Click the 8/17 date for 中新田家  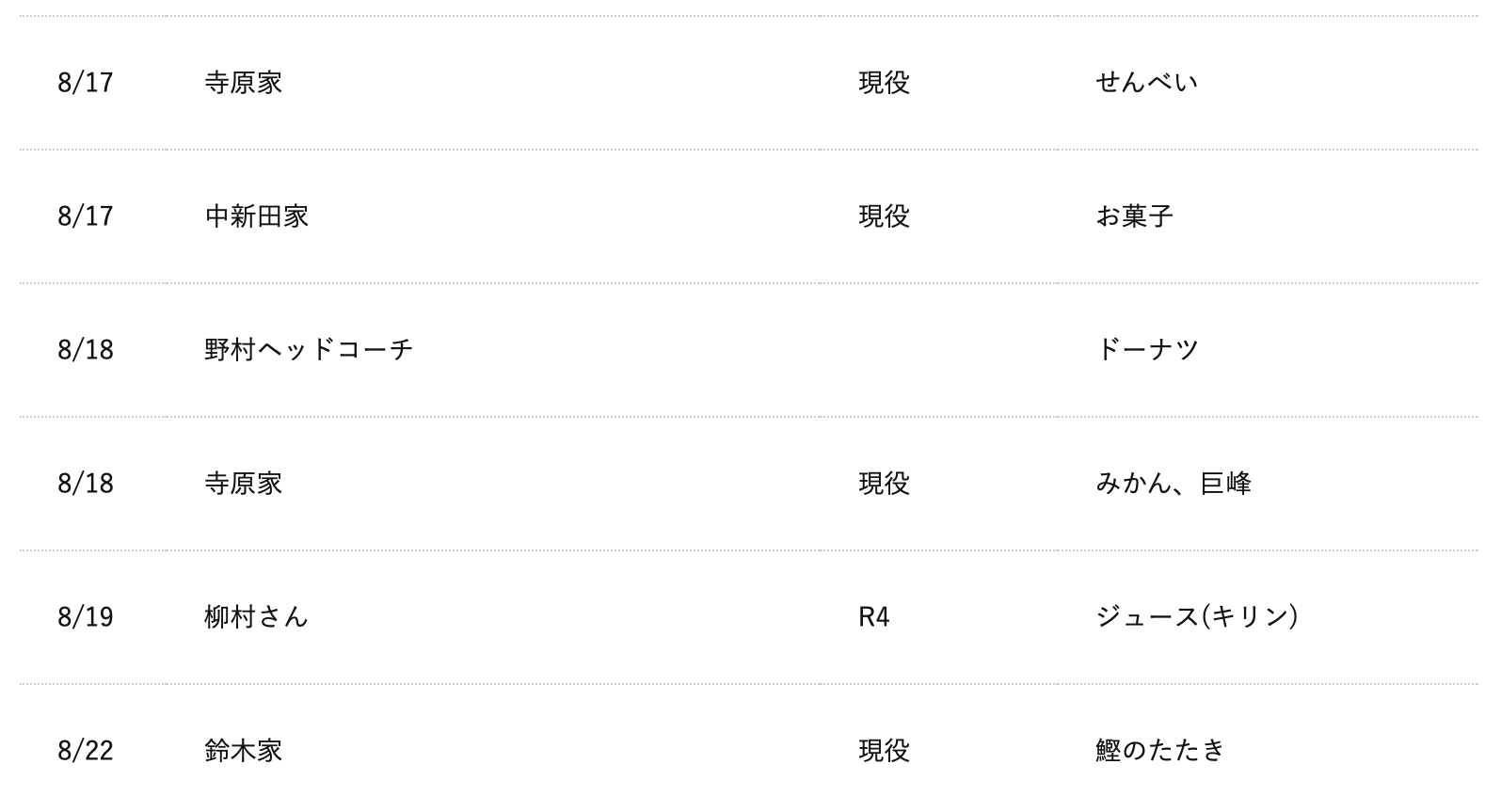[x=85, y=216]
